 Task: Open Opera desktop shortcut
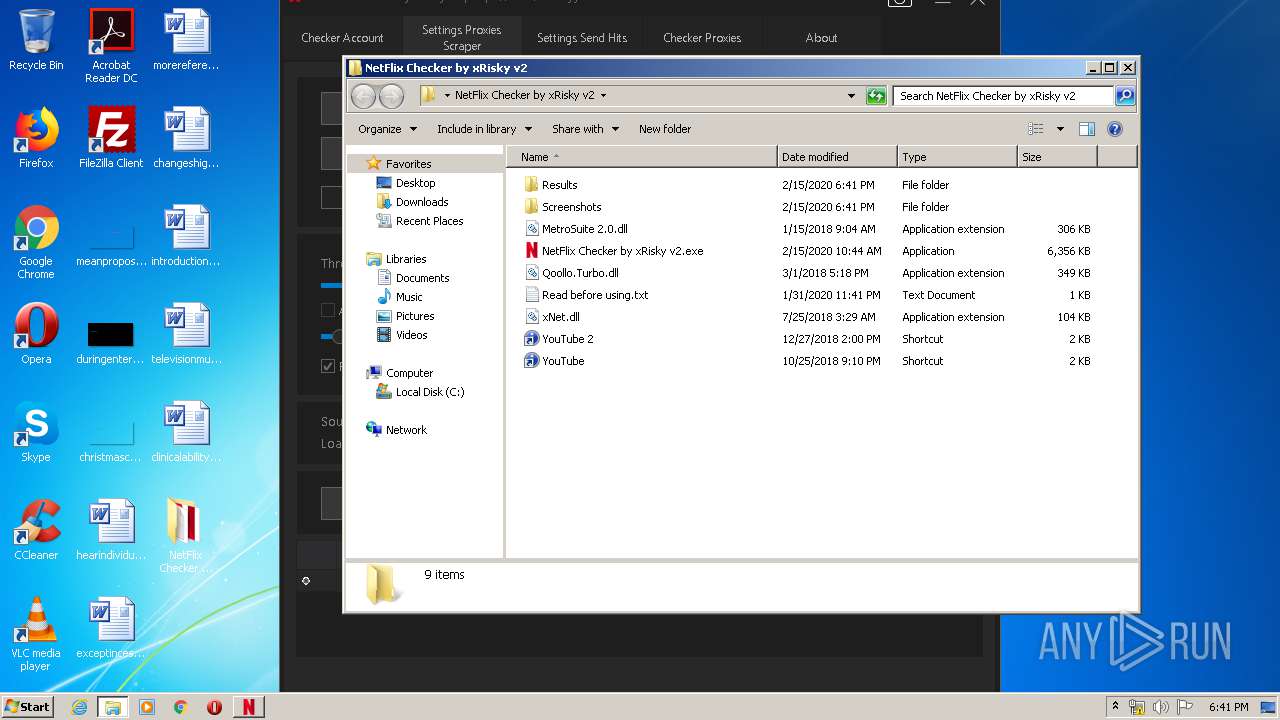pos(36,333)
